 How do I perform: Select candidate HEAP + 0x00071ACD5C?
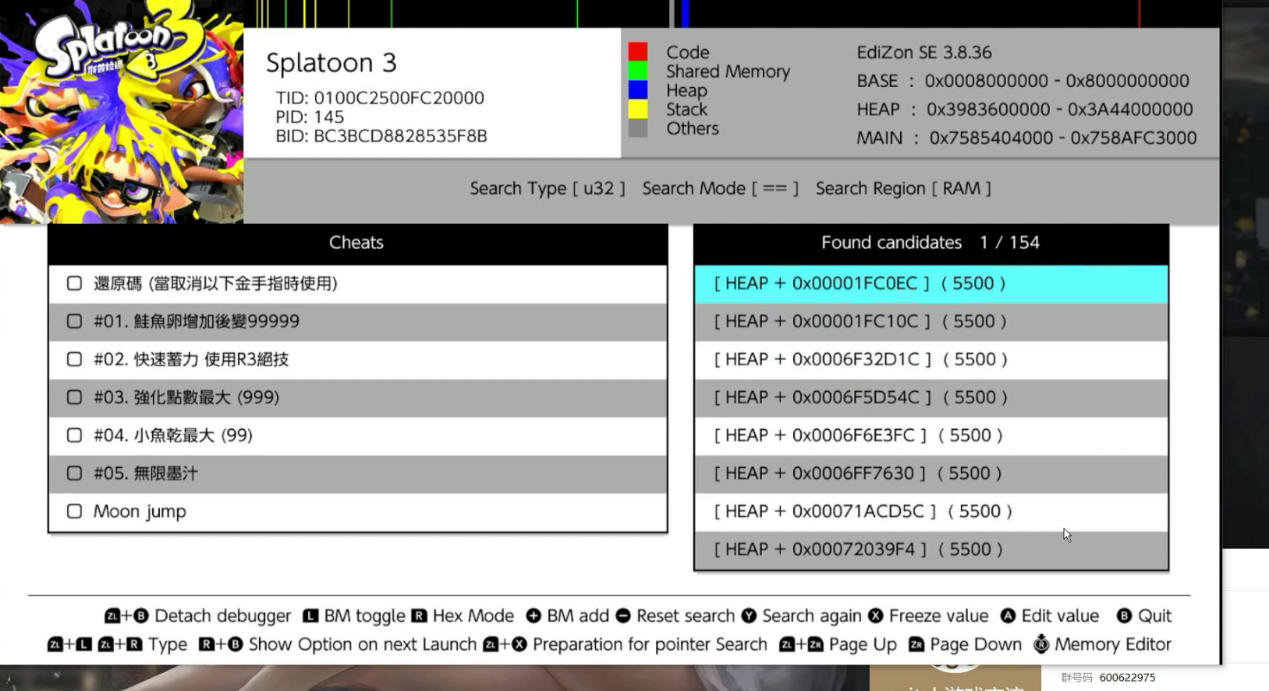tap(931, 512)
